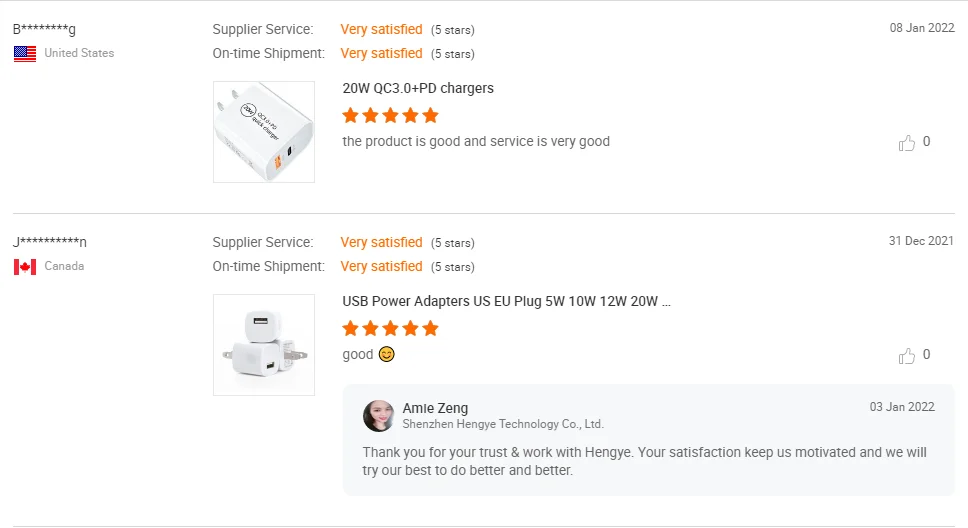The height and width of the screenshot is (528, 968).
Task: Click Shenzhen Hengye Technology Co., Ltd. name
Action: pos(503,424)
